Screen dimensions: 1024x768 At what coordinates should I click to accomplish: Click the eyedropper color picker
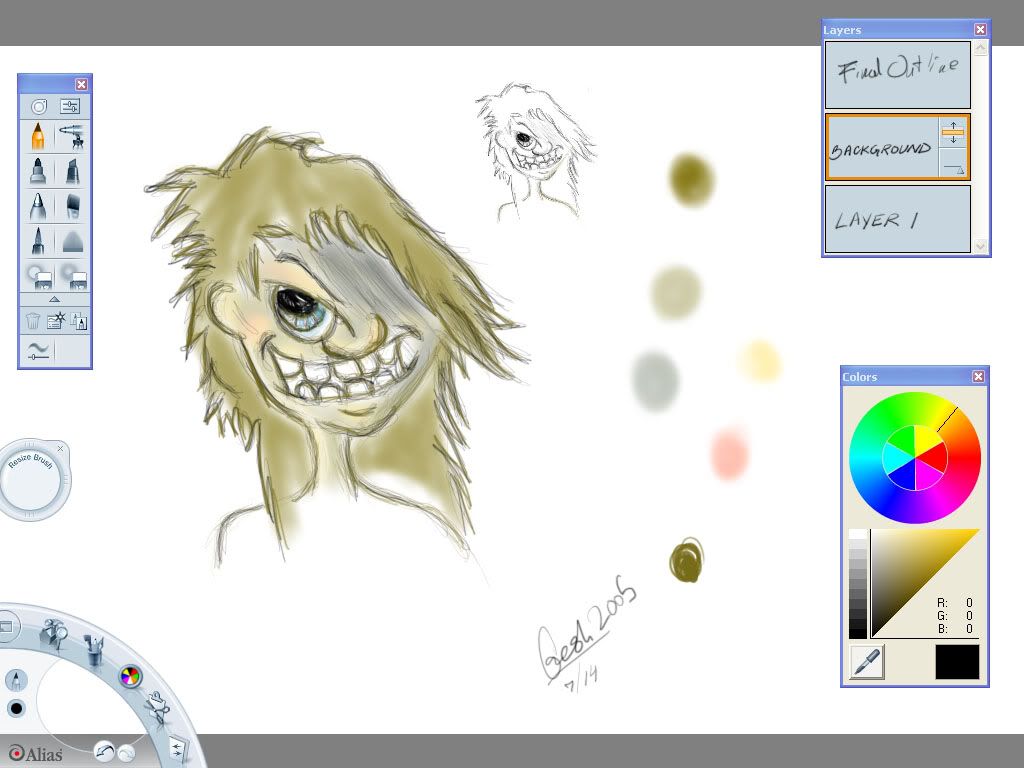pyautogui.click(x=867, y=662)
